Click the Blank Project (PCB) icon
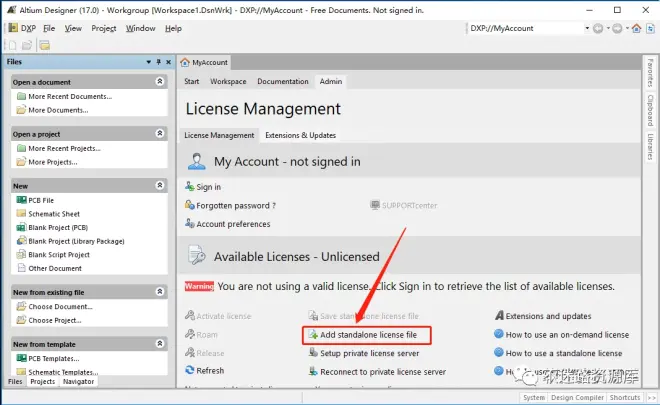This screenshot has height=405, width=660. point(21,227)
